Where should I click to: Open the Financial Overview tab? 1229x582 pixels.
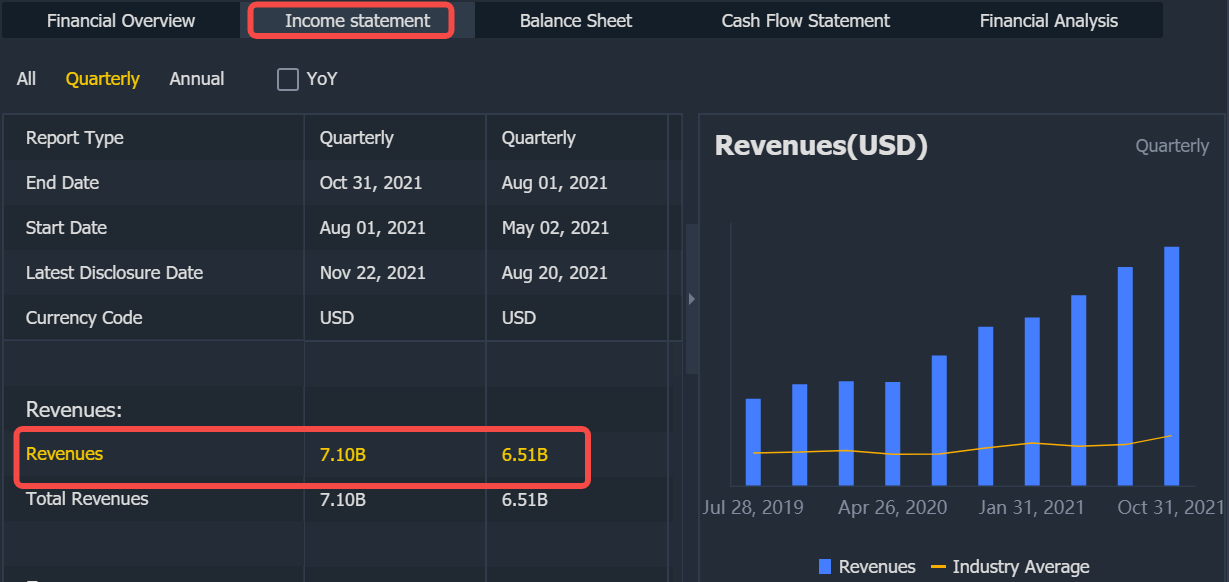(x=121, y=21)
